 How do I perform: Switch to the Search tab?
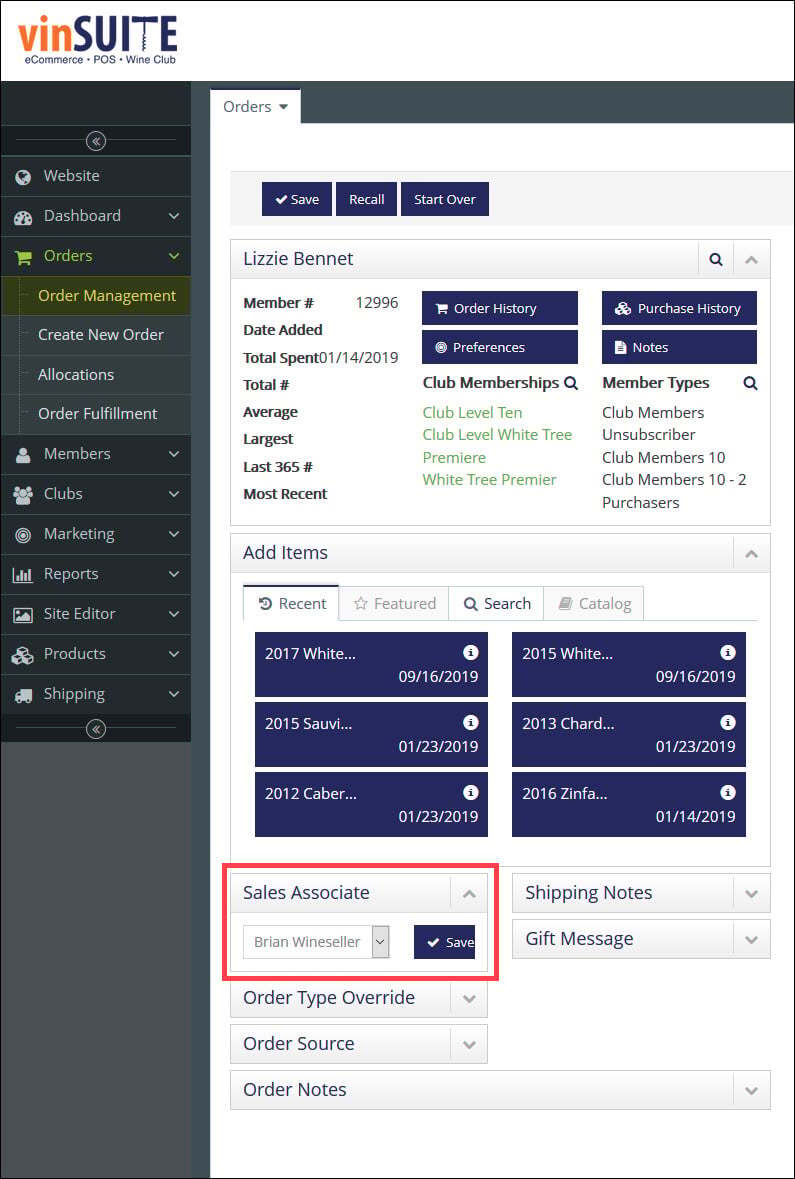[496, 603]
